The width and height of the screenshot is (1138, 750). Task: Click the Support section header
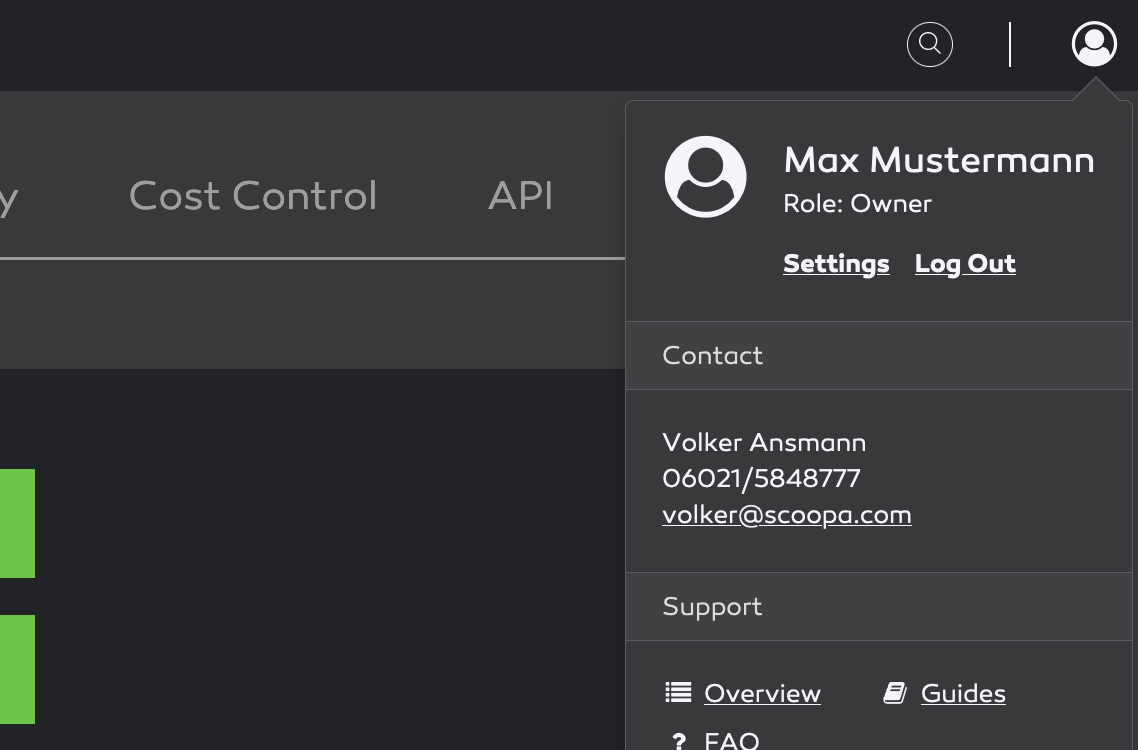pos(879,607)
